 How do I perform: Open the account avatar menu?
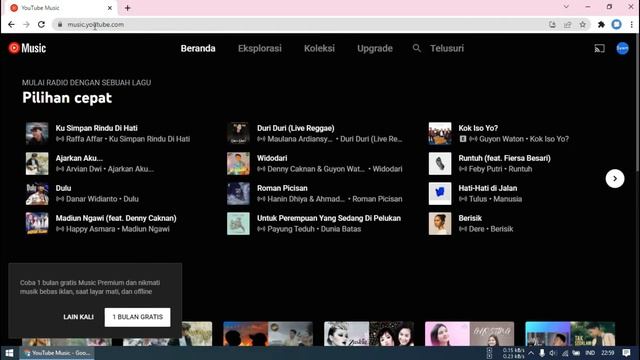(x=622, y=48)
